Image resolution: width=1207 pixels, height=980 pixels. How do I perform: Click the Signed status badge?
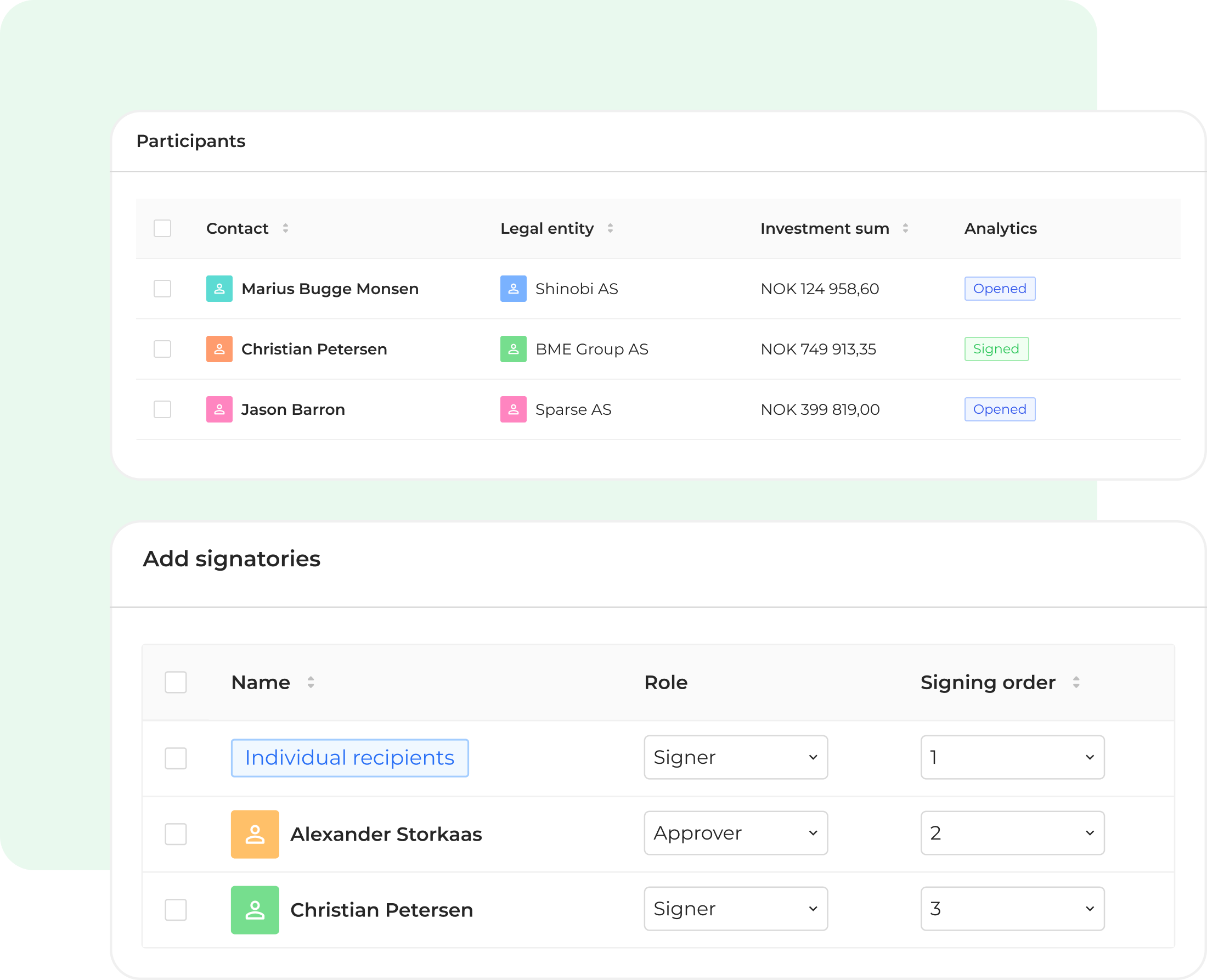[996, 349]
